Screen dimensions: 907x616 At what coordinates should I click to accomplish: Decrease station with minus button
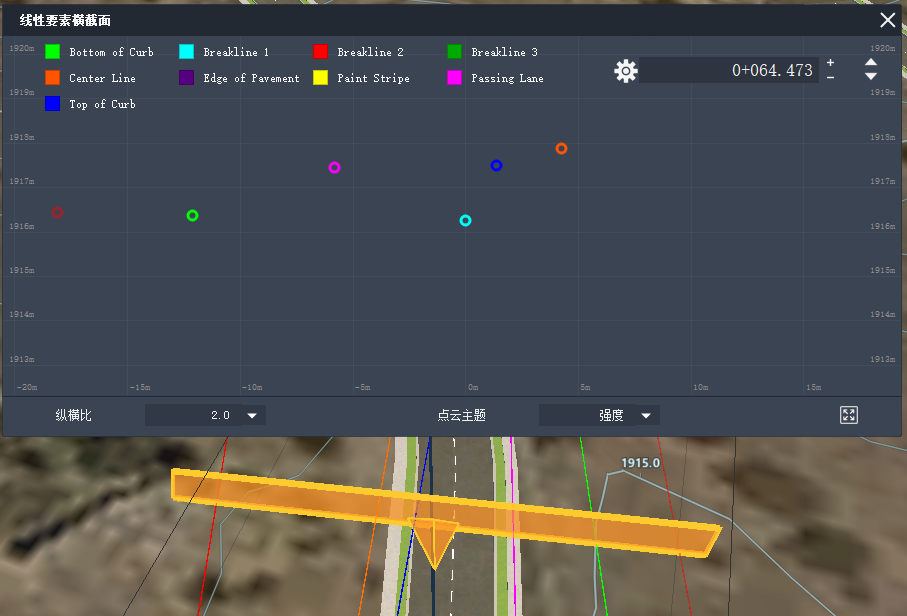click(x=830, y=78)
